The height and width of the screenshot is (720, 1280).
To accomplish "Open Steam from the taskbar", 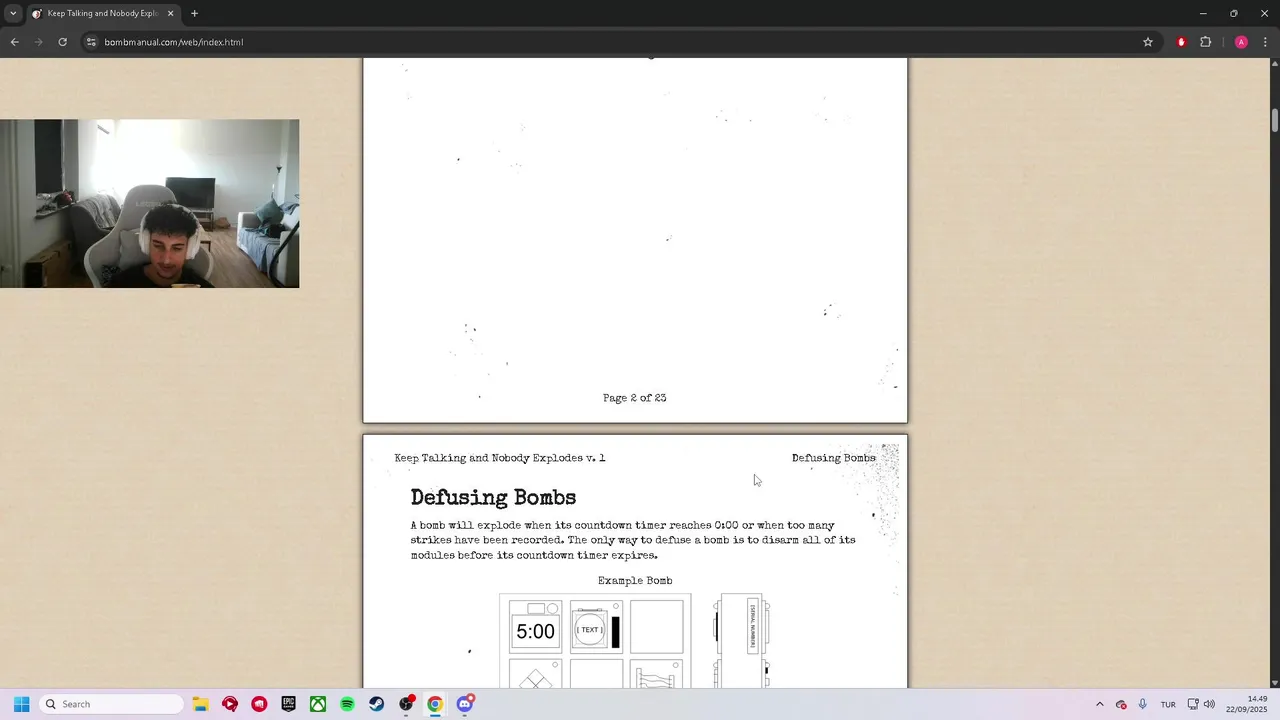I will pyautogui.click(x=376, y=704).
